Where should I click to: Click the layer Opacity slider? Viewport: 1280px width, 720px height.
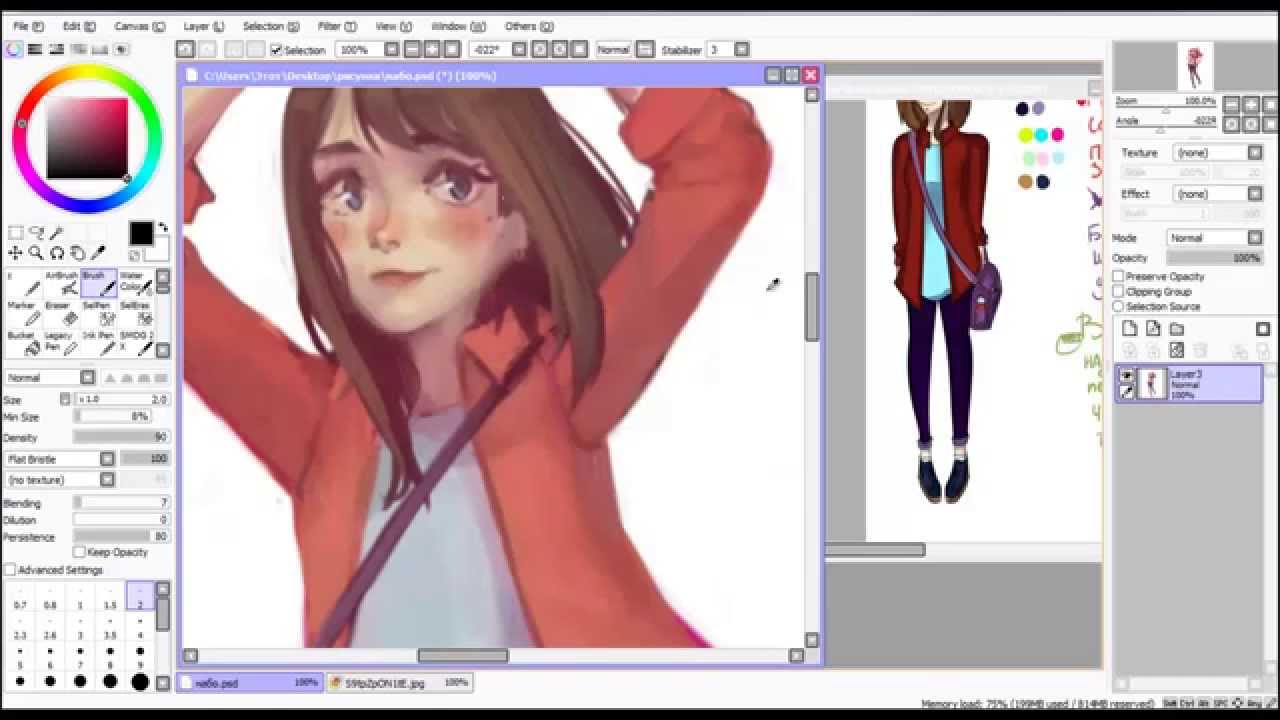(x=1215, y=258)
